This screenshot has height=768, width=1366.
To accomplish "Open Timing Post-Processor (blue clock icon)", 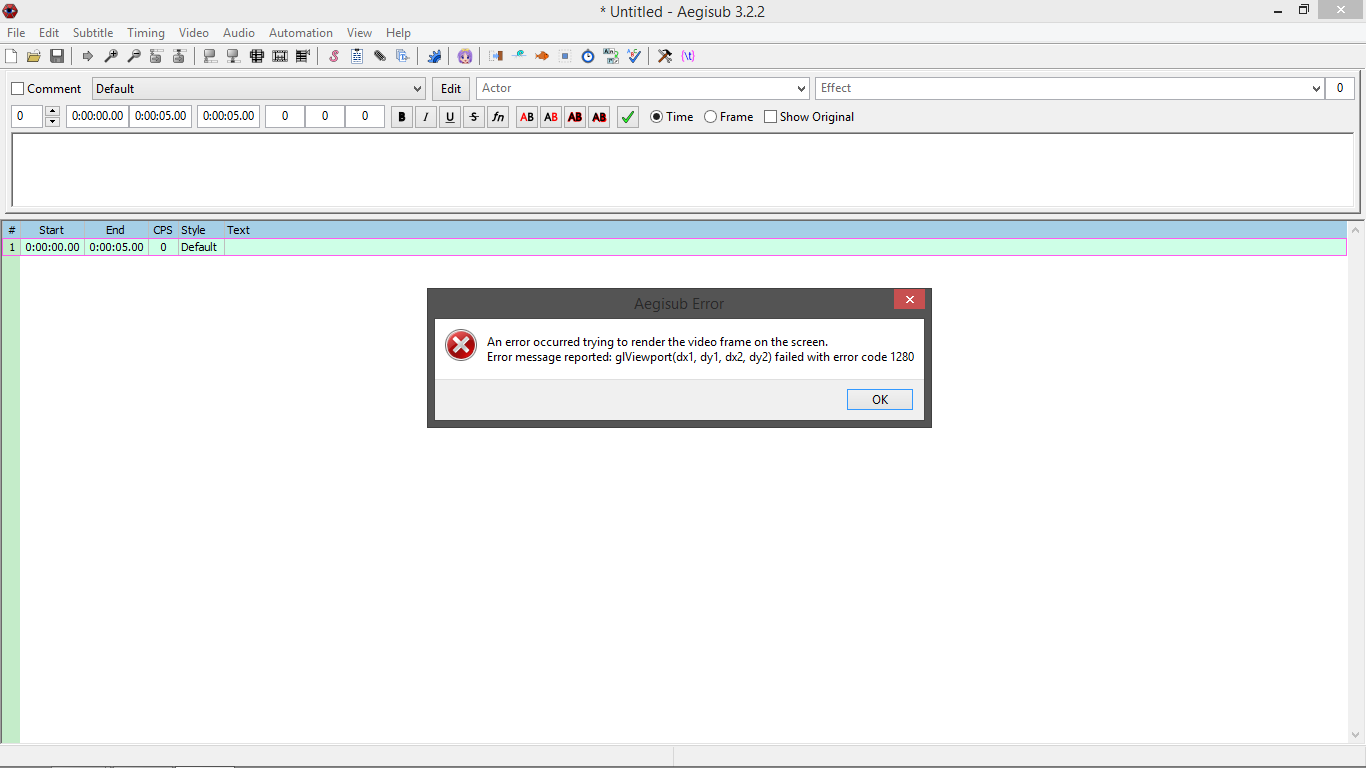I will click(x=588, y=56).
